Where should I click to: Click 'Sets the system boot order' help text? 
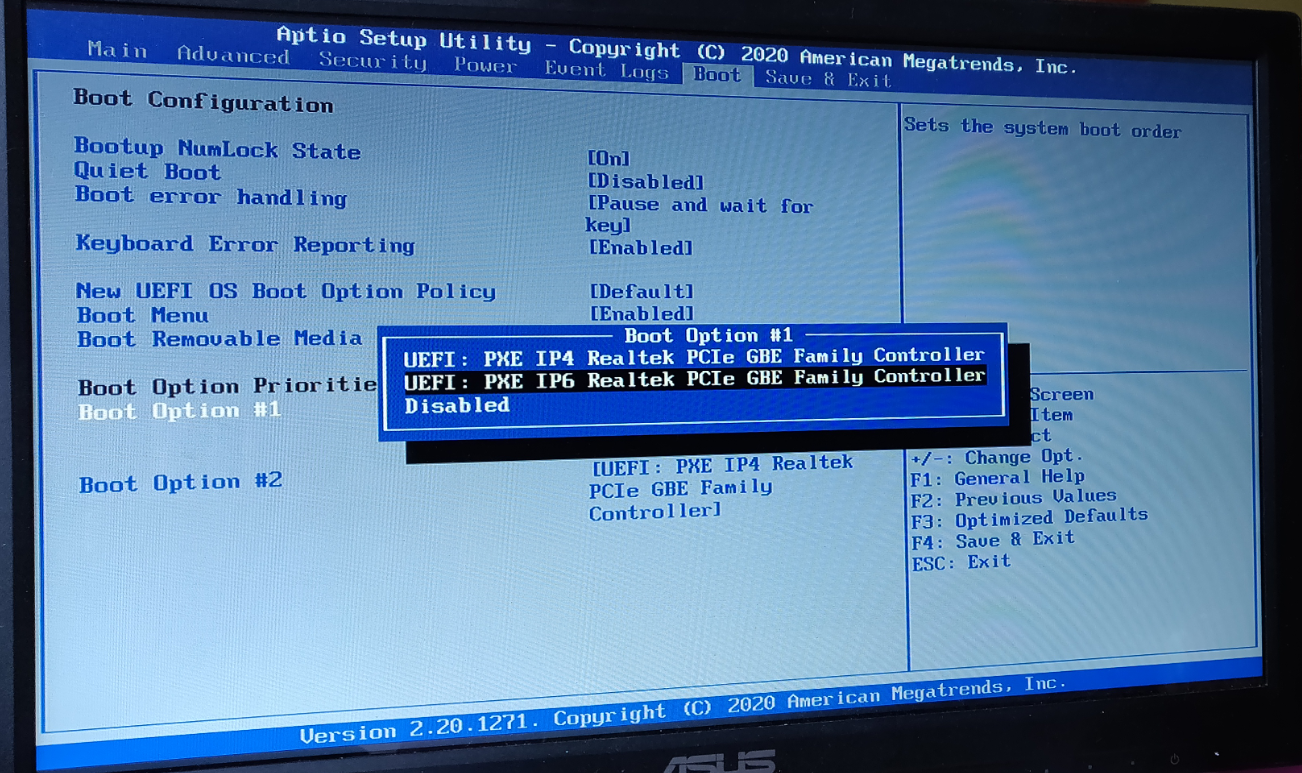[x=1042, y=129]
